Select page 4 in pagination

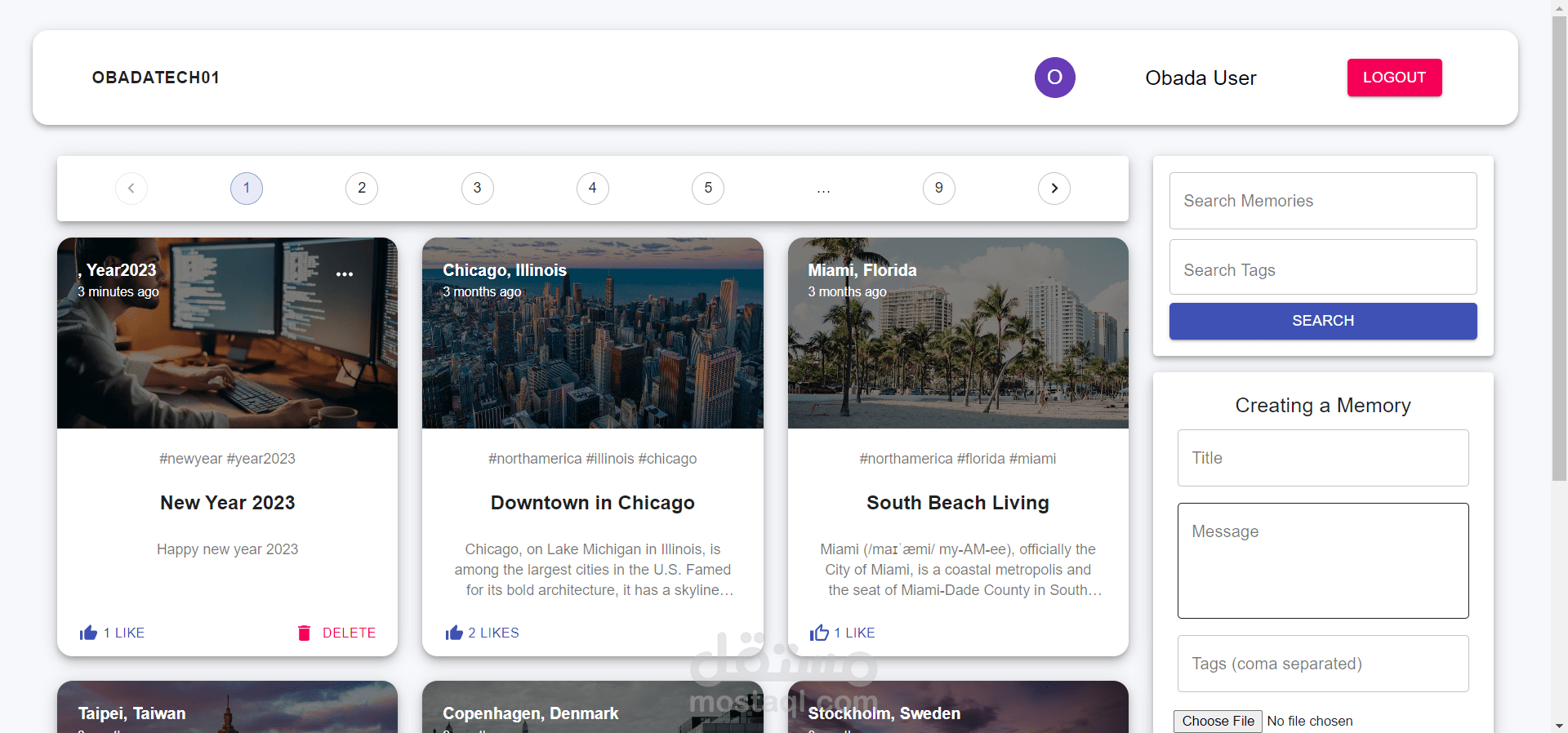click(x=593, y=189)
